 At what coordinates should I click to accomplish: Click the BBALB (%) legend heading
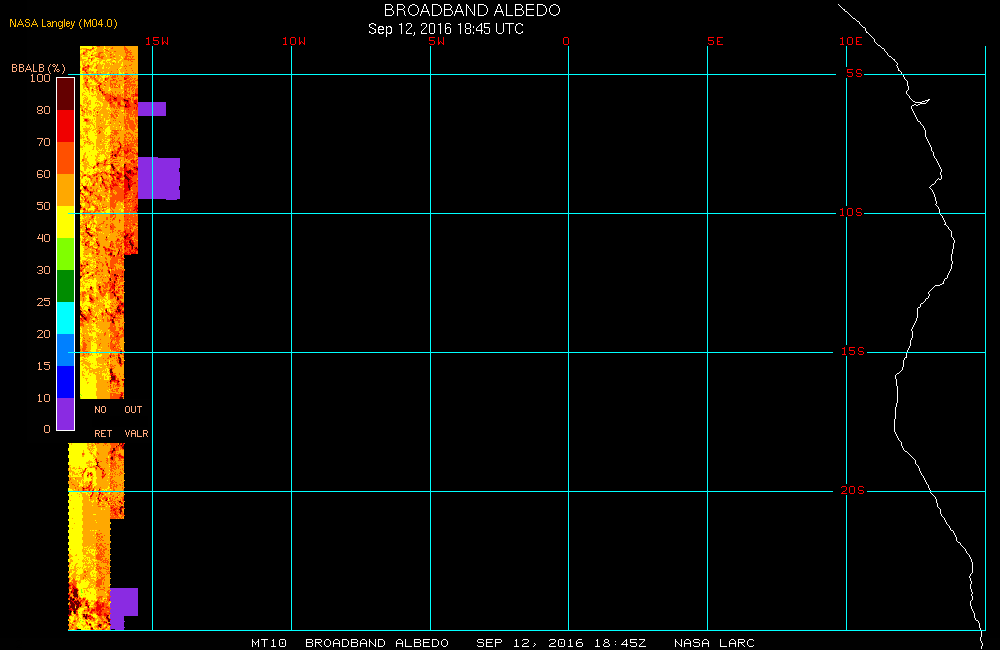tap(38, 68)
